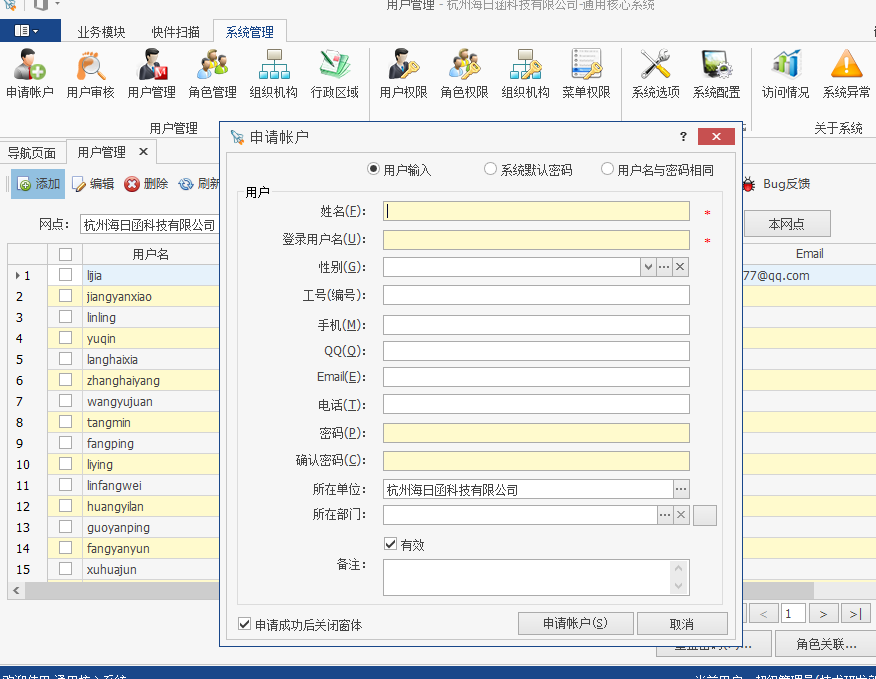
Task: Open 所在部门 ellipsis picker
Action: click(x=665, y=514)
